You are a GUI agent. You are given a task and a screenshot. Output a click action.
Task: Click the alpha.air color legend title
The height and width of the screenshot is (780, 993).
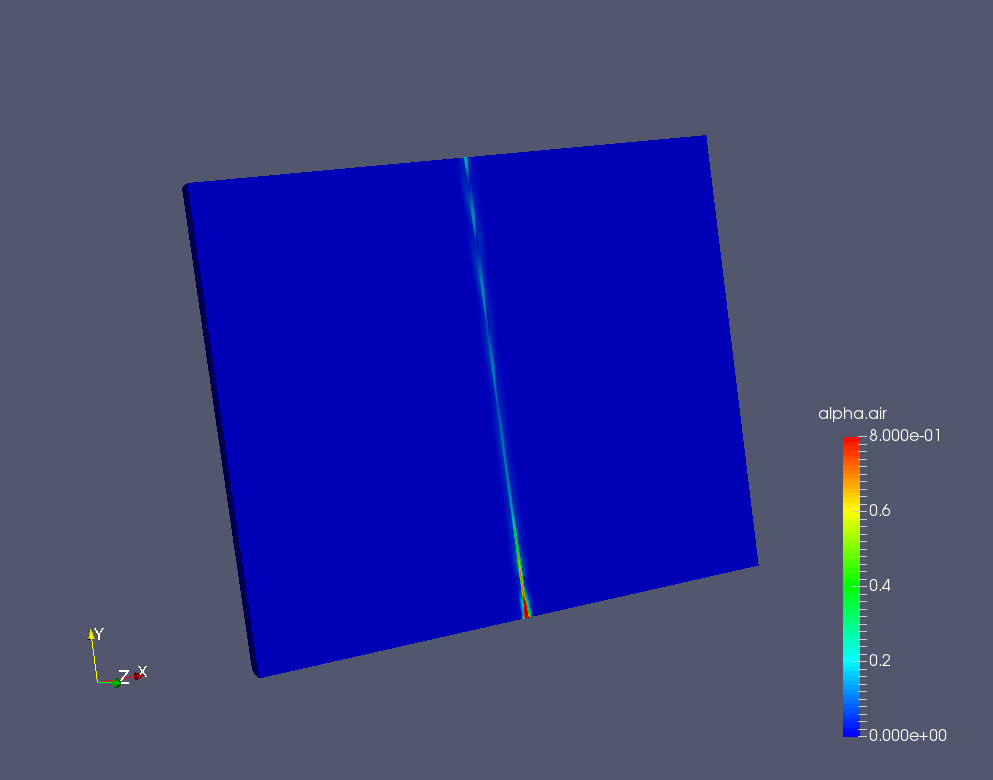[x=851, y=413]
